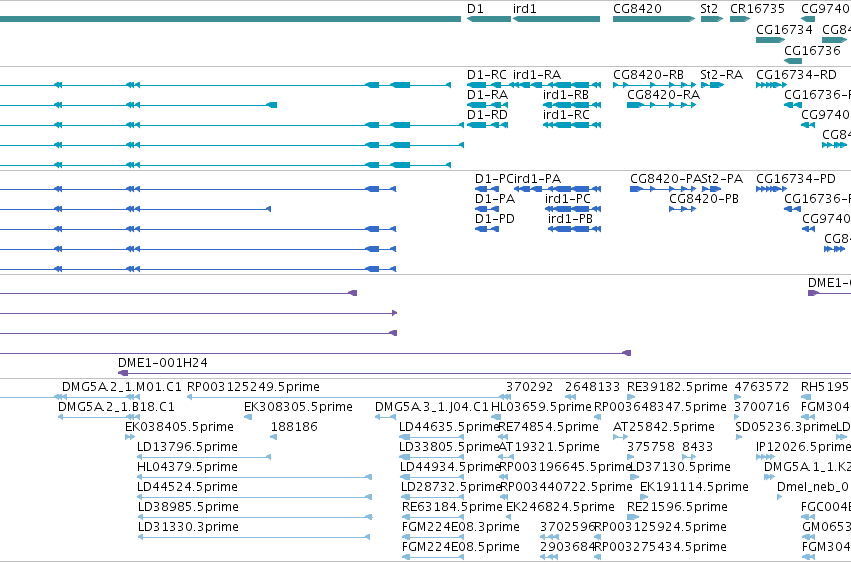This screenshot has width=851, height=562.
Task: Click the DME1-001H24 clone label
Action: coord(163,363)
